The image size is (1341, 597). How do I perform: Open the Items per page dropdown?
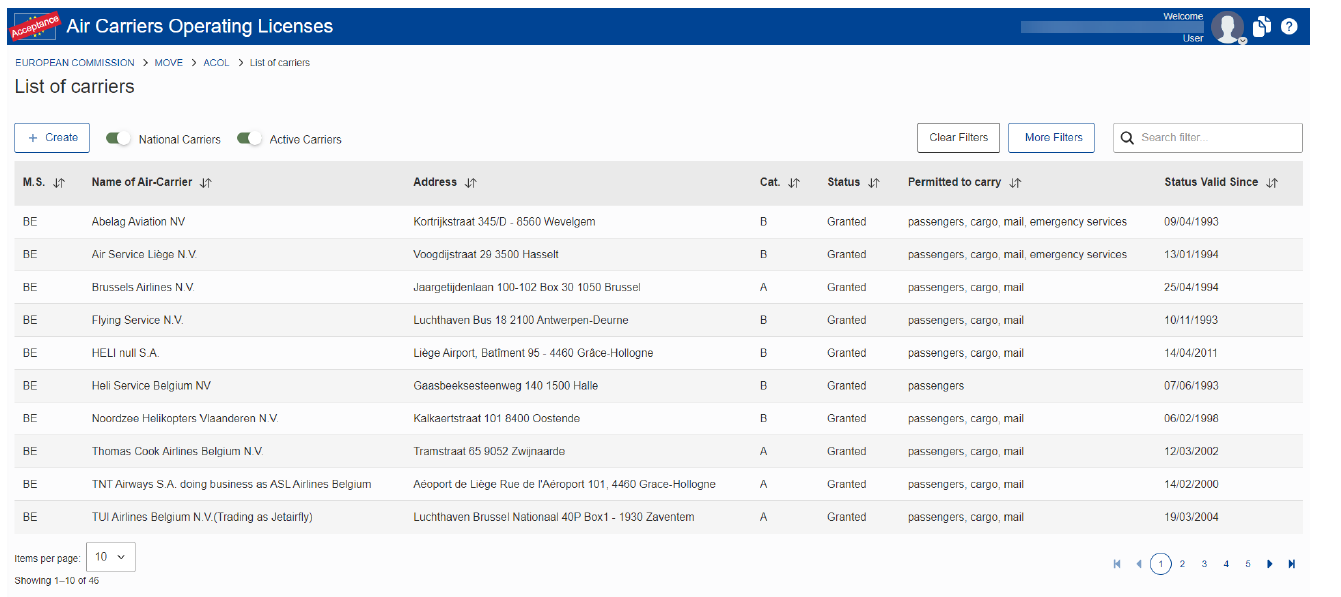pyautogui.click(x=110, y=557)
